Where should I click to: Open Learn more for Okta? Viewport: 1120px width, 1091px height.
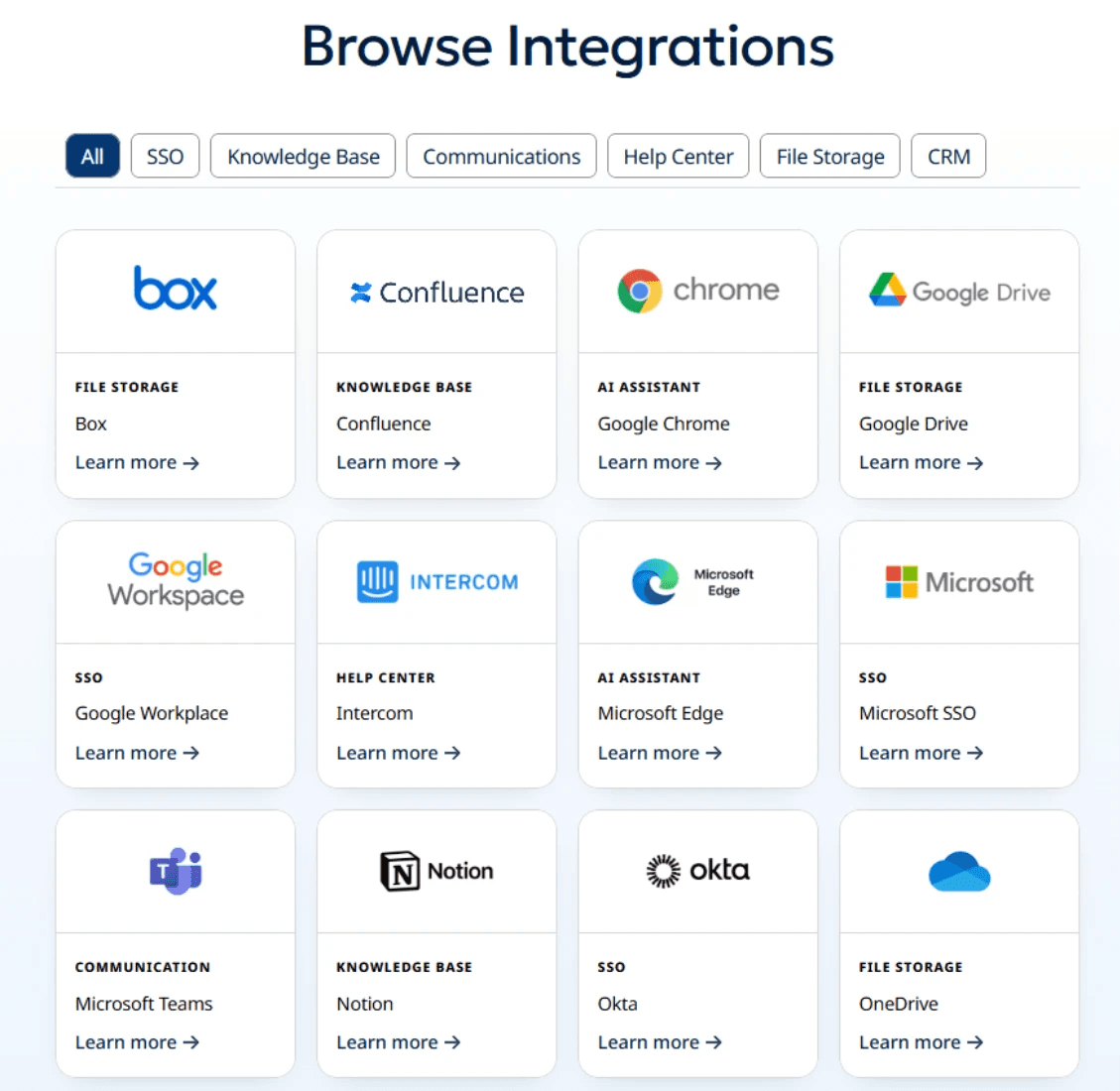659,1042
